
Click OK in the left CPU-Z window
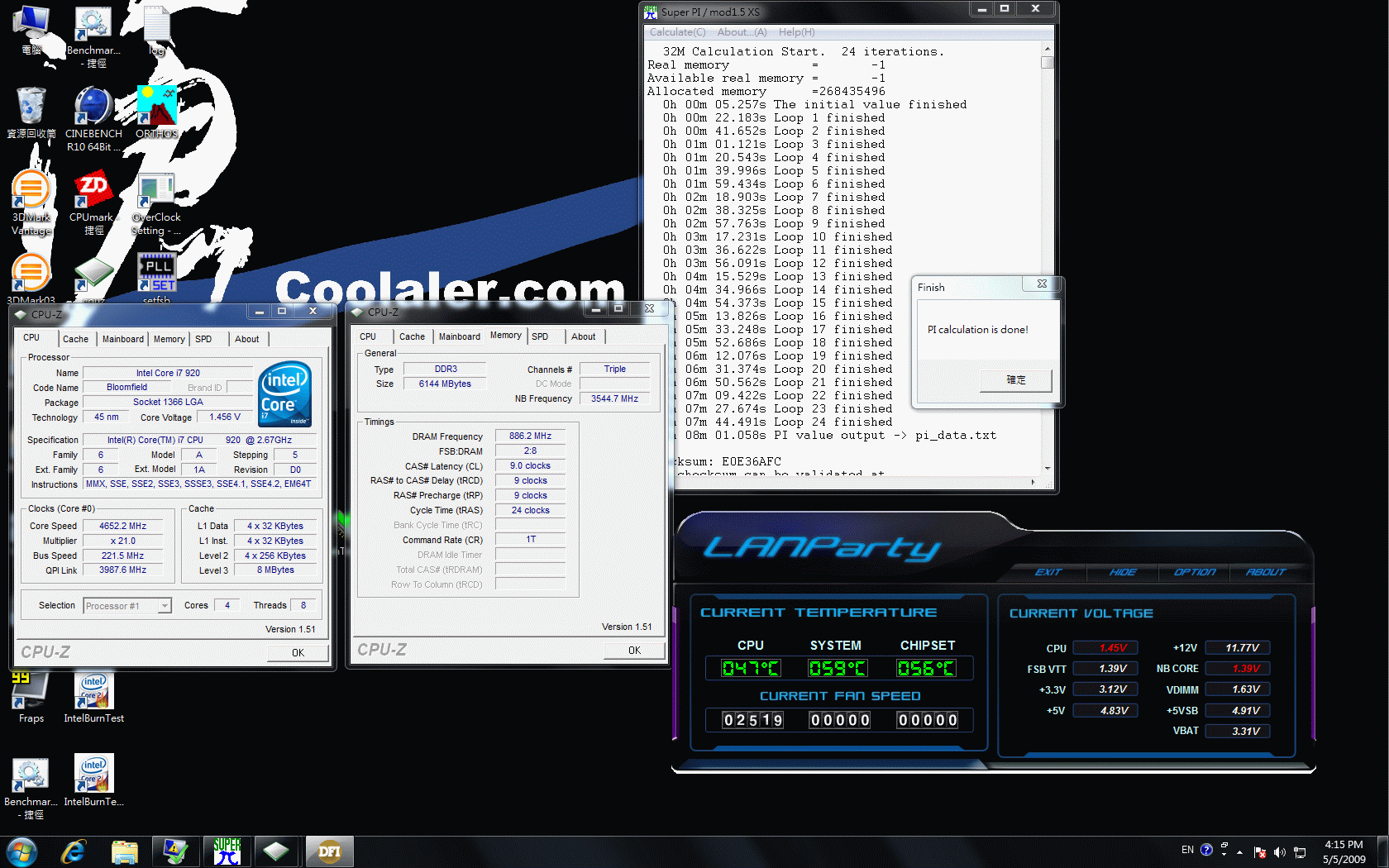(298, 652)
